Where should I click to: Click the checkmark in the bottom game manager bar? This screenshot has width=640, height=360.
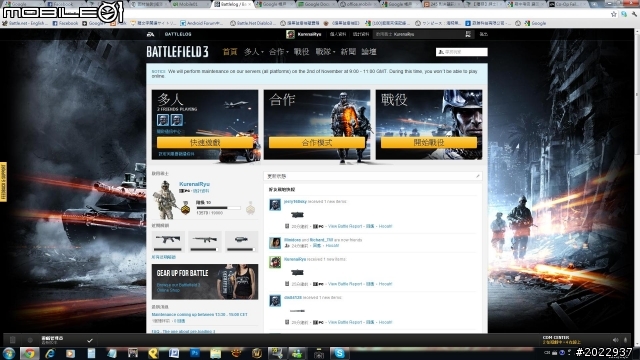(x=90, y=340)
